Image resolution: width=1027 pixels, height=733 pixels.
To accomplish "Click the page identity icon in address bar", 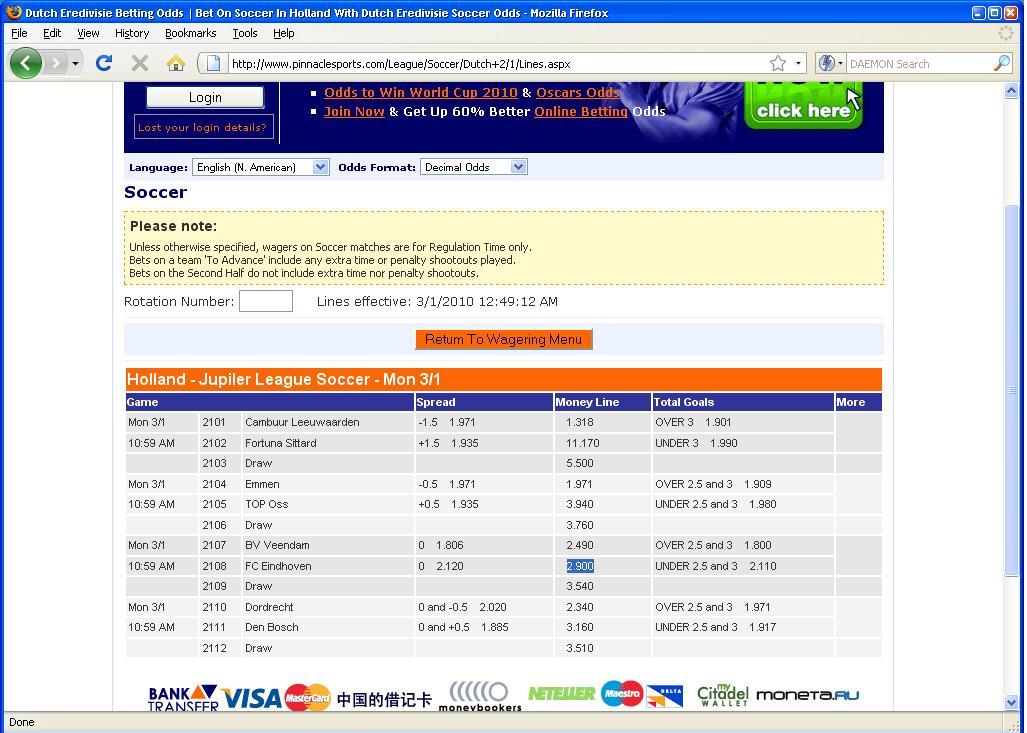I will click(x=213, y=64).
